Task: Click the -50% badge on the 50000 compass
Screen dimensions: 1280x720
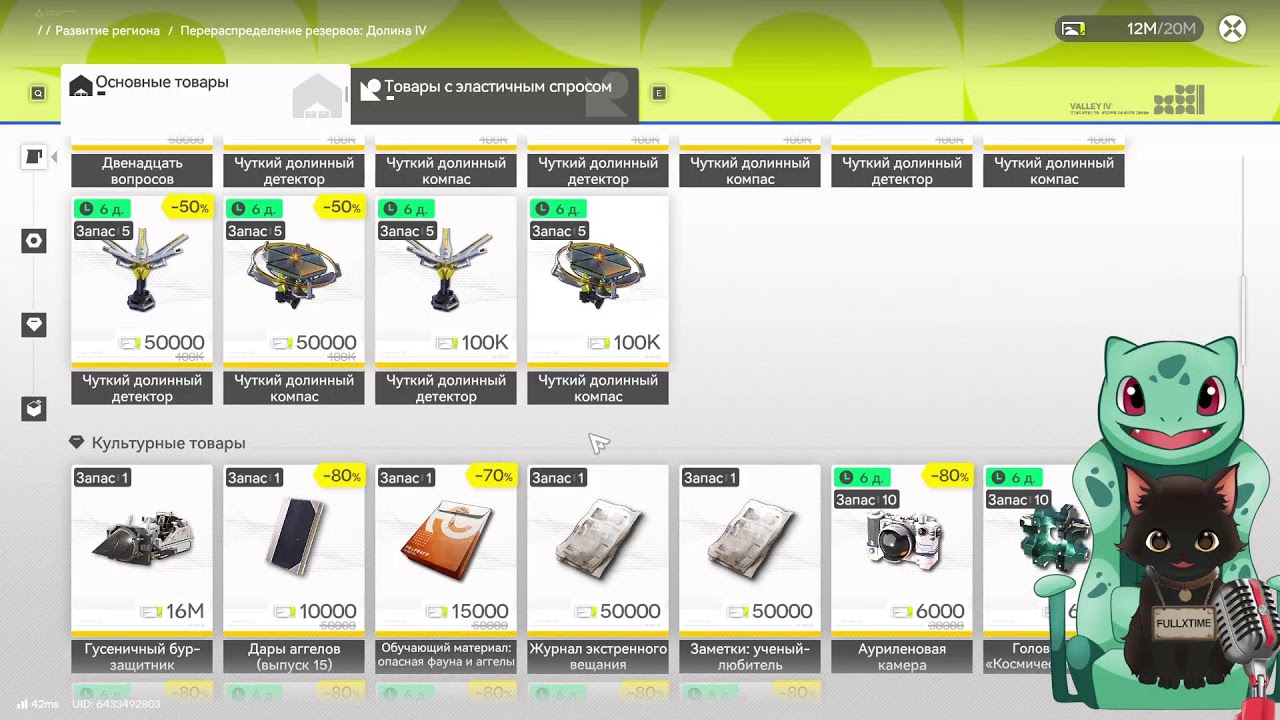Action: [x=341, y=208]
